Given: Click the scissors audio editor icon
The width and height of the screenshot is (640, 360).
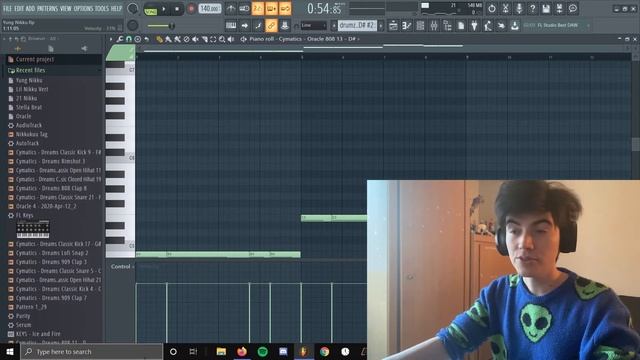Looking at the screenshot, I should pyautogui.click(x=505, y=8).
